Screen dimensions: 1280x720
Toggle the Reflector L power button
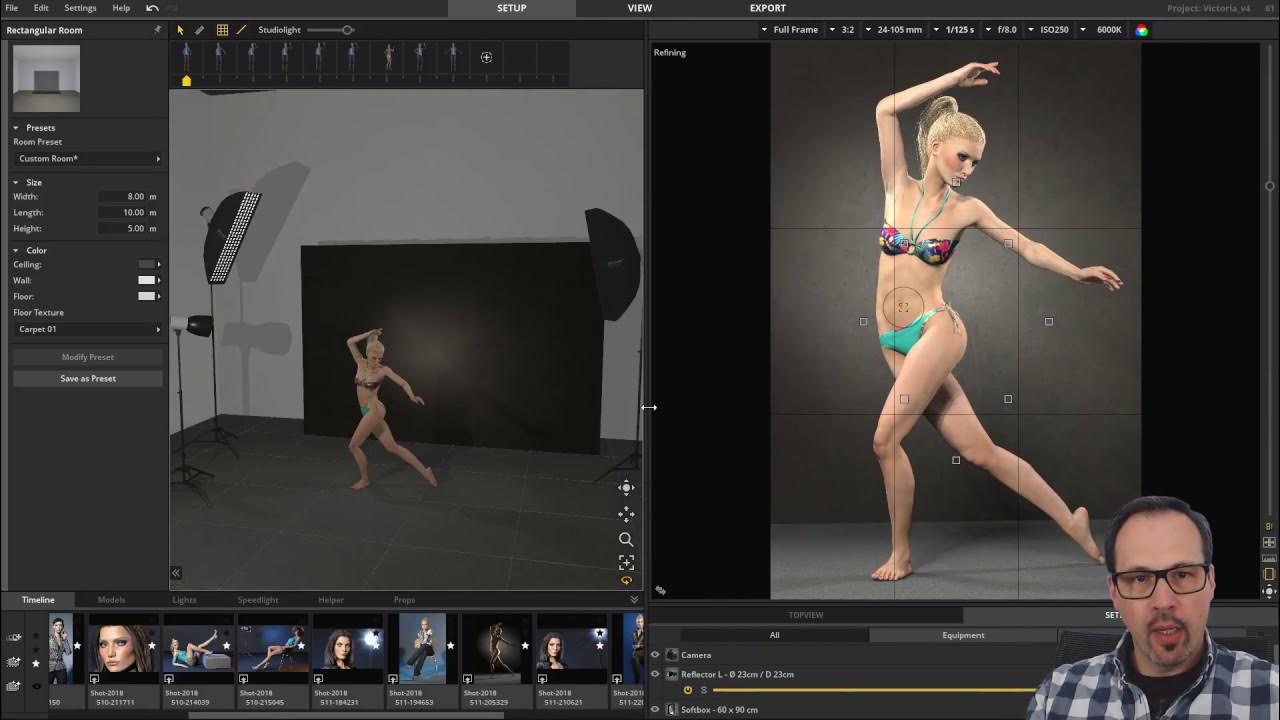[x=688, y=690]
